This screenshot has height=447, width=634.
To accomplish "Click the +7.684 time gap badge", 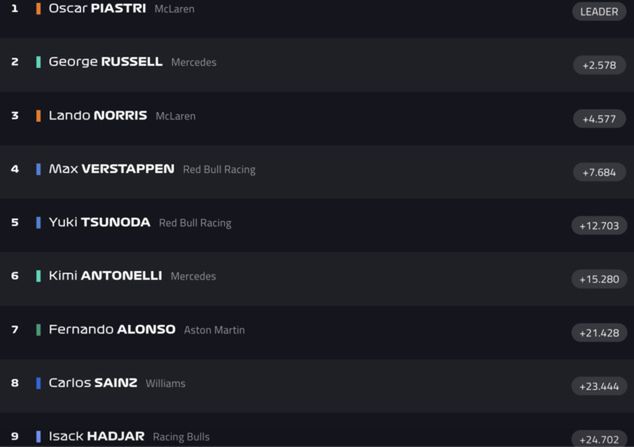I will [x=599, y=172].
